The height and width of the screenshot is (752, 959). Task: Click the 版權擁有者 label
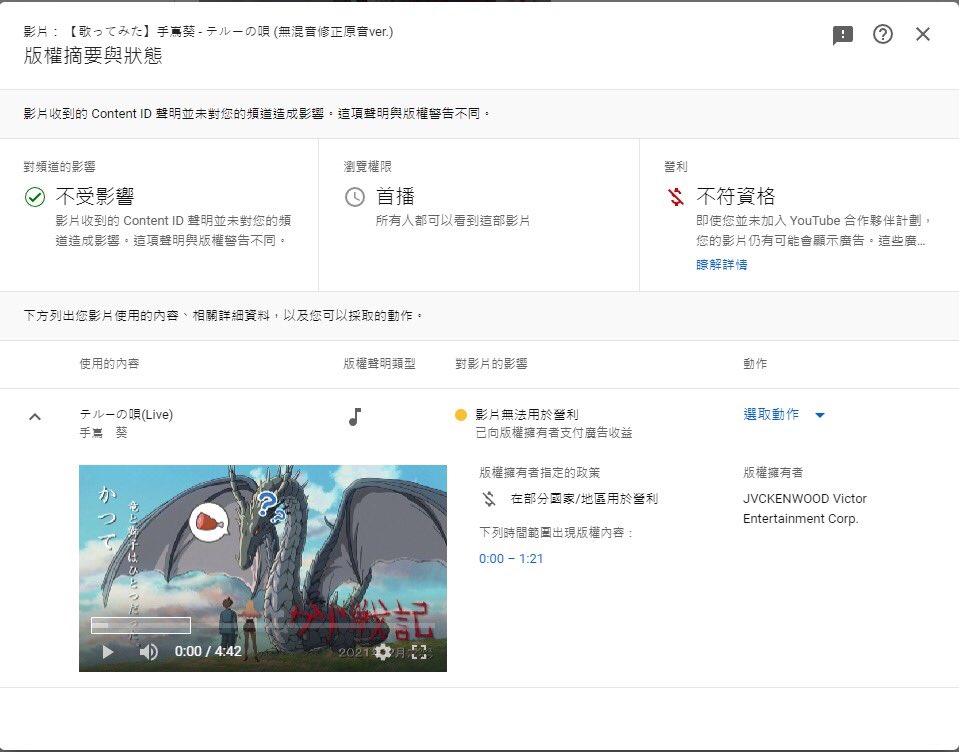773,473
